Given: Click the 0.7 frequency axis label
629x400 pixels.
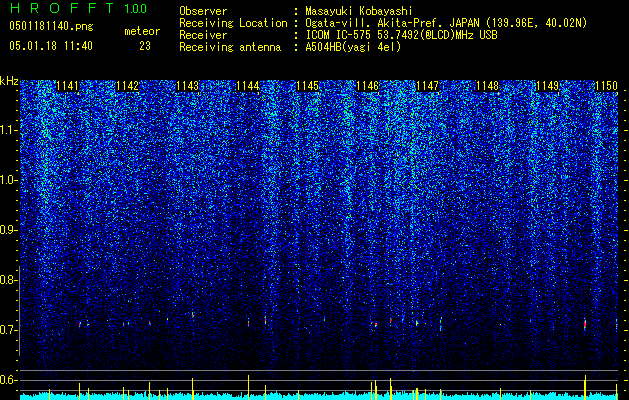Looking at the screenshot, I should (x=8, y=330).
